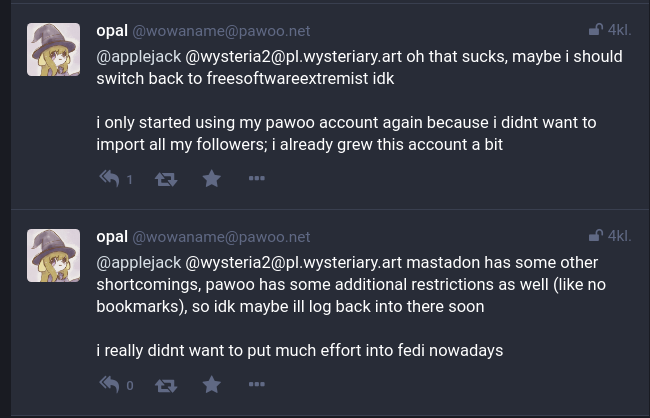Open opal's avatar on second post
This screenshot has height=418, width=650.
tap(53, 255)
